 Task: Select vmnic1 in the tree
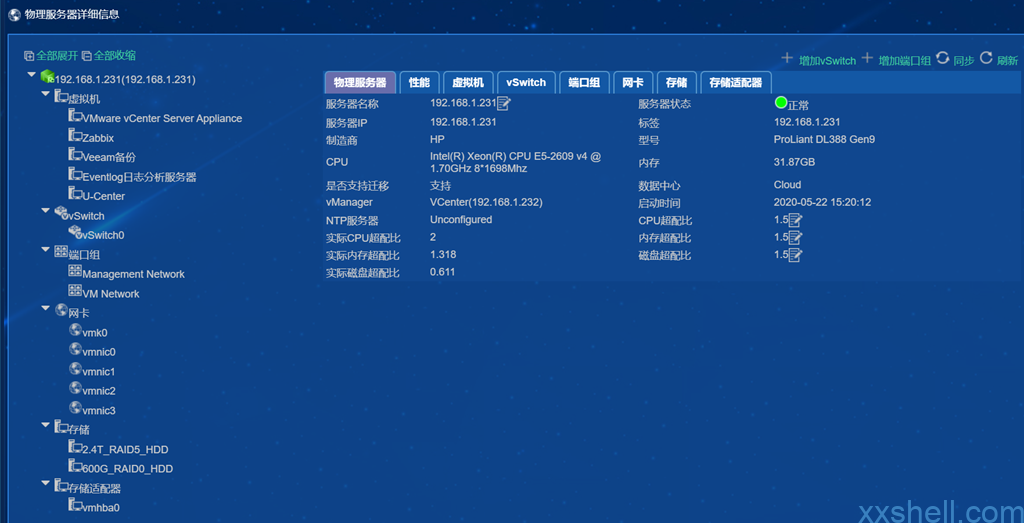point(99,372)
